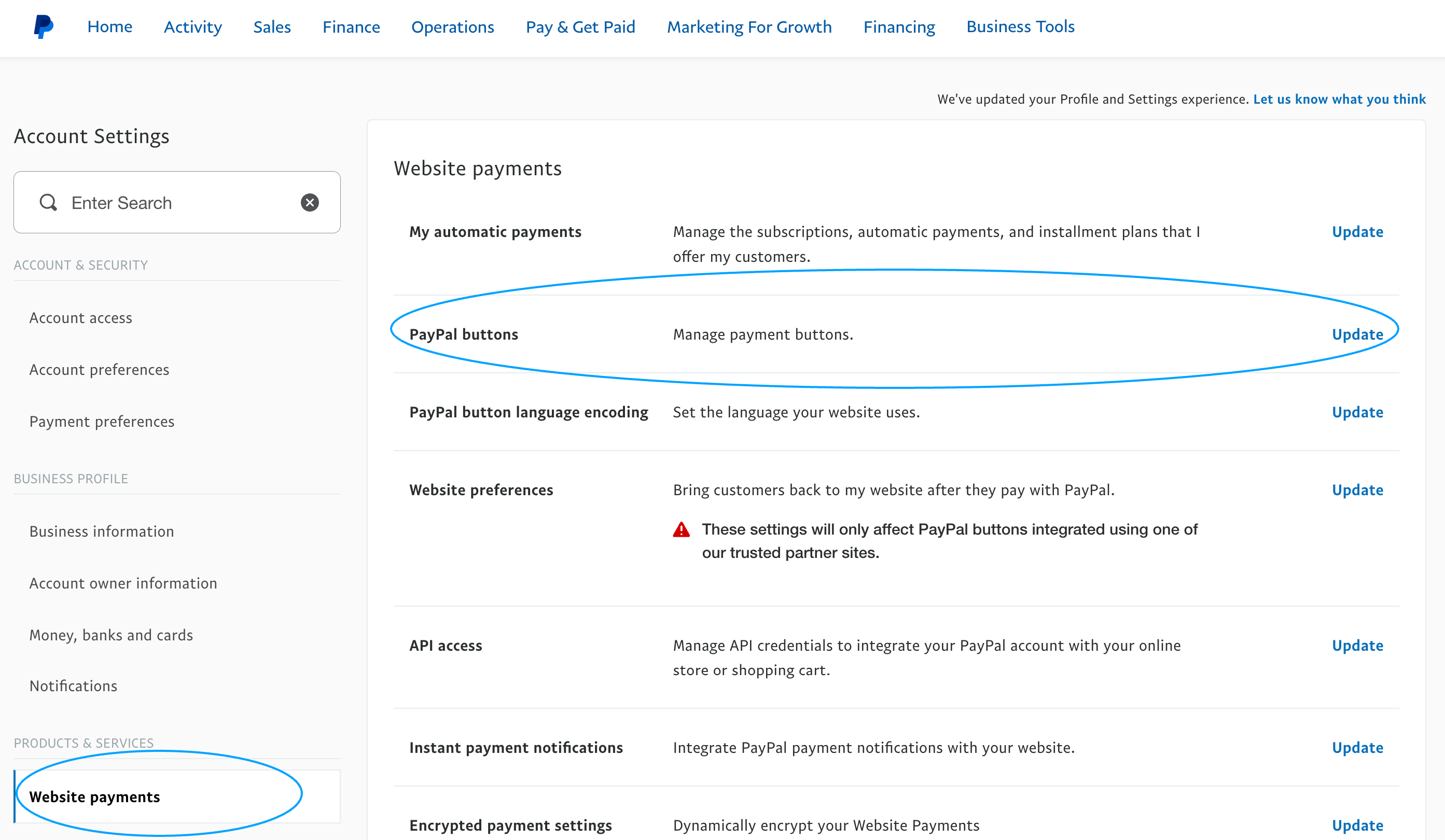This screenshot has height=840, width=1445.
Task: Open the Sales menu
Action: point(272,27)
